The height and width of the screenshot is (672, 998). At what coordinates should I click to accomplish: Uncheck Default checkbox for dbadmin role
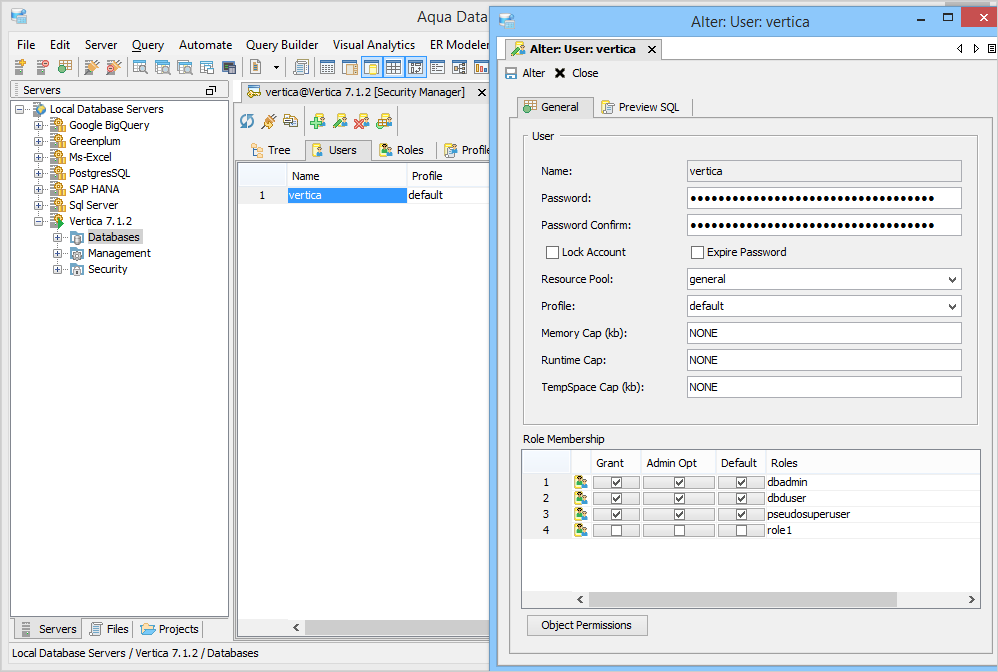click(x=741, y=482)
